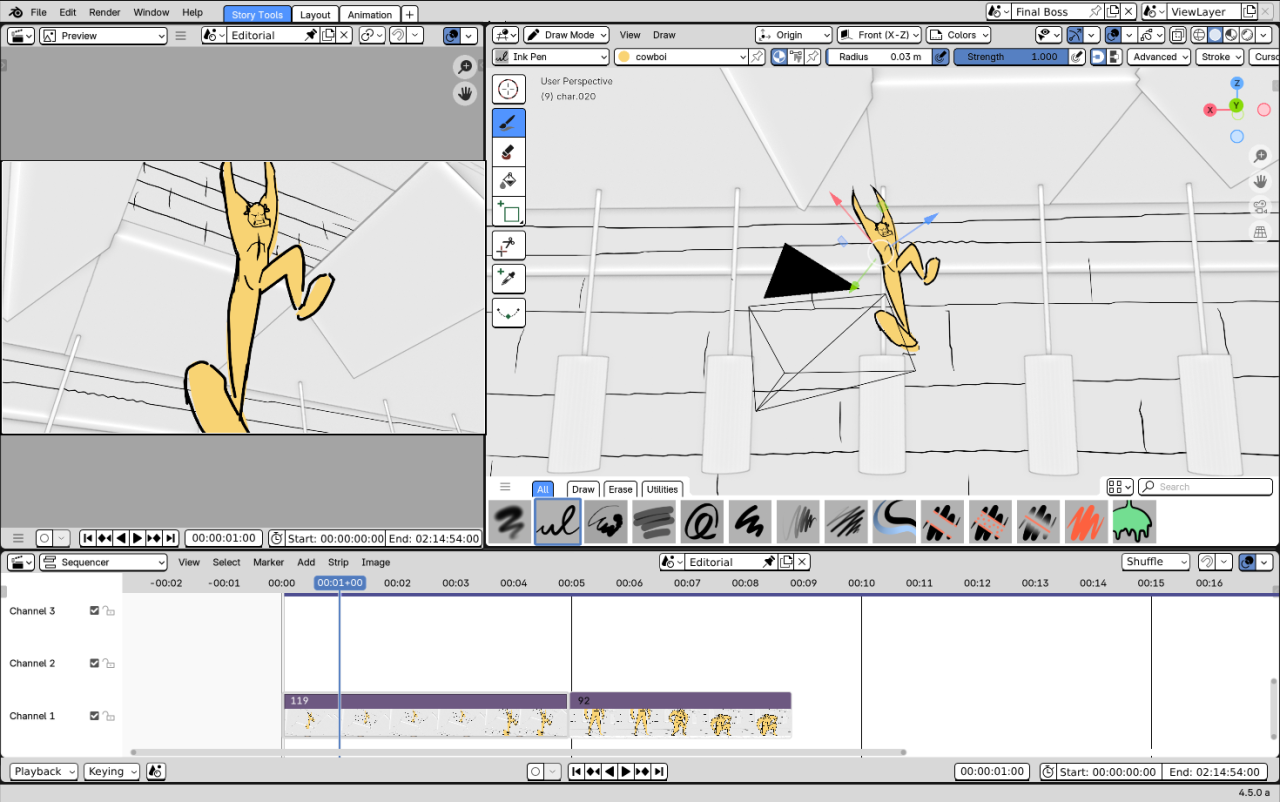Viewport: 1280px width, 802px height.
Task: Select the red marker brush thumbnail
Action: click(x=1085, y=522)
